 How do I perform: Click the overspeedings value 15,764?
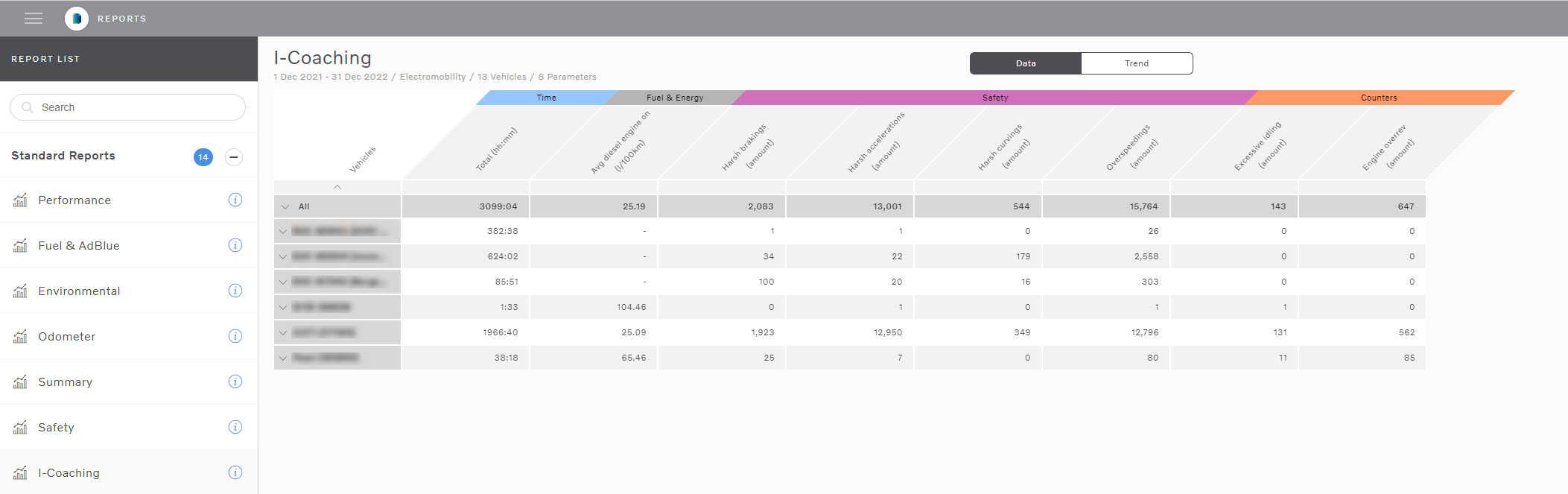pyautogui.click(x=1144, y=206)
